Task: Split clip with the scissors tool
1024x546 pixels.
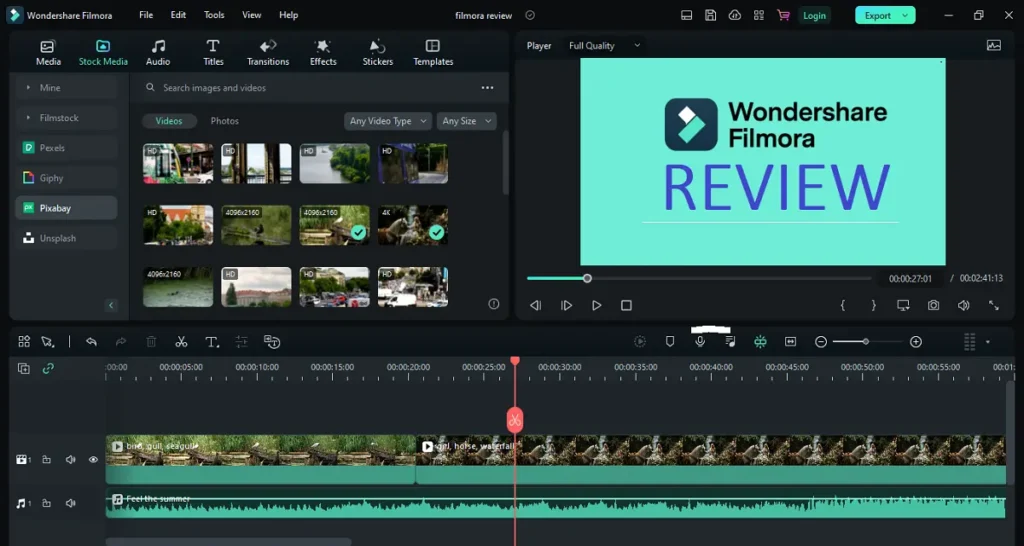Action: click(181, 342)
